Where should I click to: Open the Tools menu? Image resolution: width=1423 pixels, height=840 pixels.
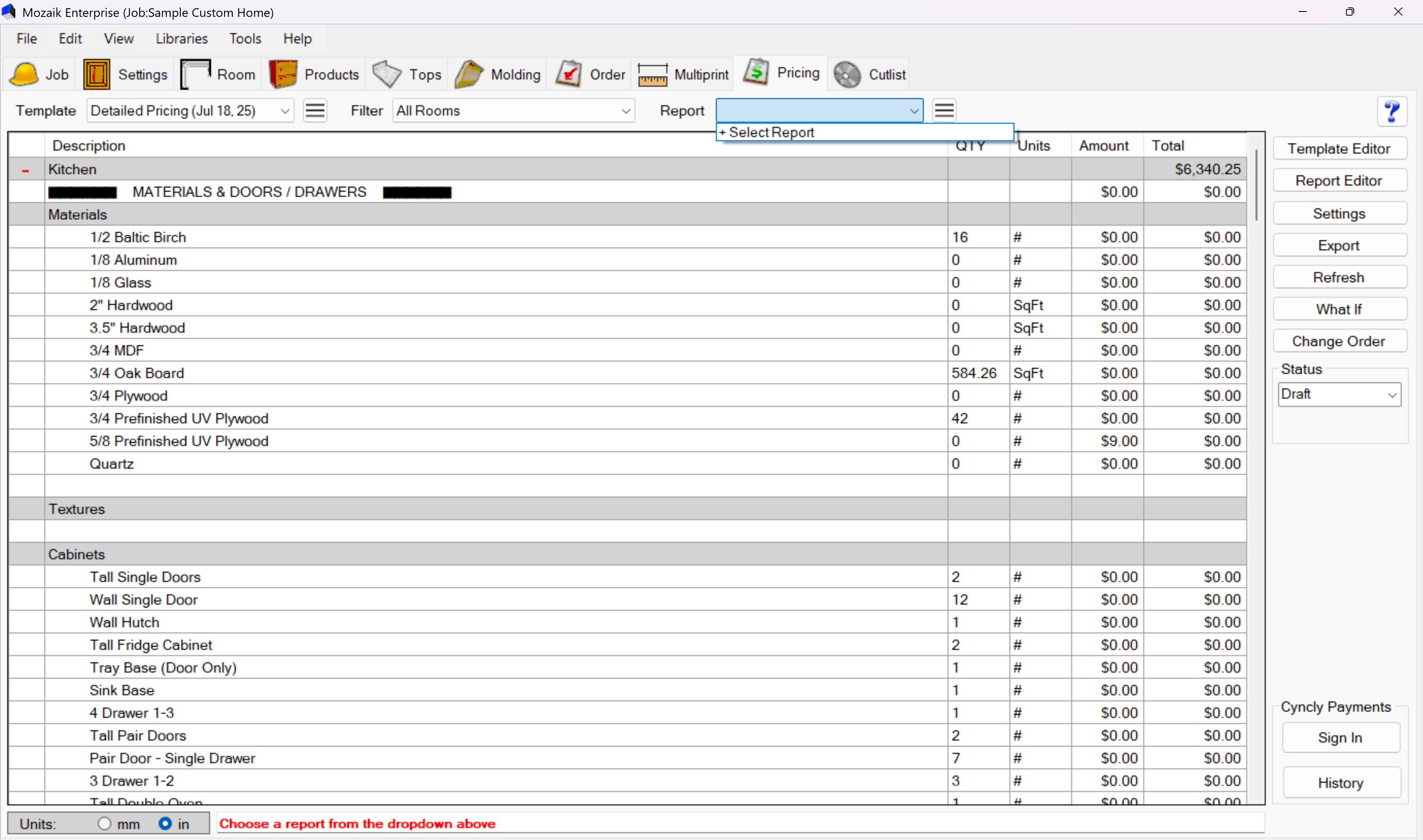click(x=245, y=38)
